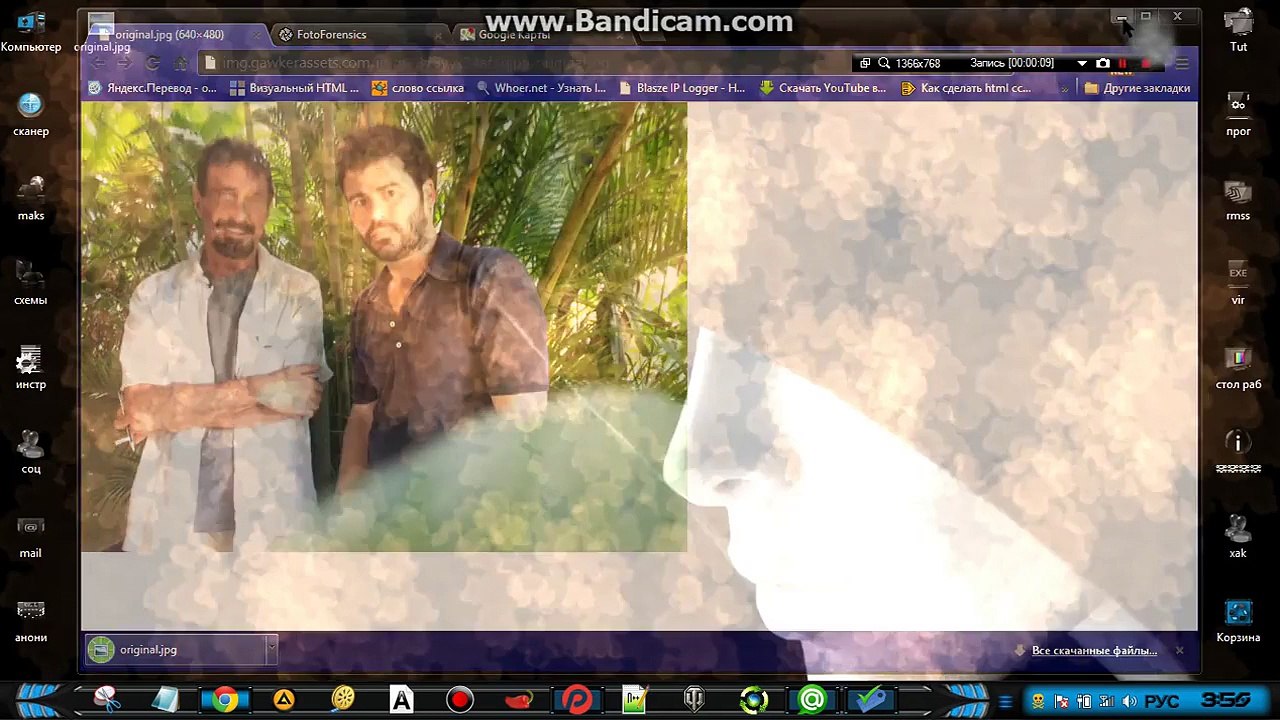Select the Tut desktop icon
Image resolution: width=1280 pixels, height=720 pixels.
tap(1238, 31)
